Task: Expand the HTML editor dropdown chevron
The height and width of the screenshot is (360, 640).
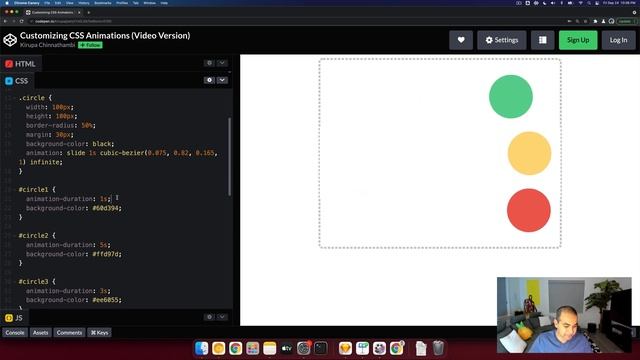Action: pyautogui.click(x=222, y=63)
